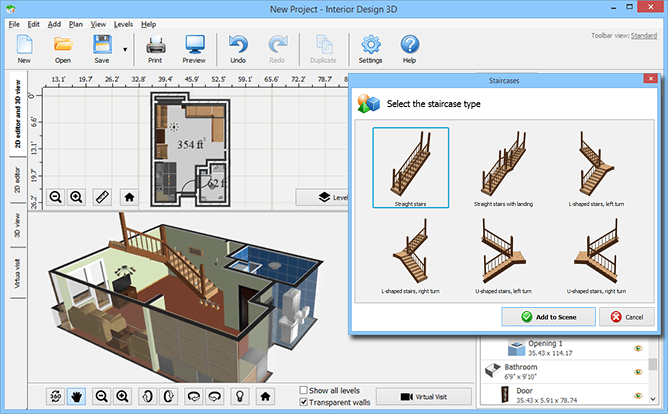Choose U-shaped stairs, right turn
This screenshot has height=414, width=668.
pyautogui.click(x=596, y=255)
